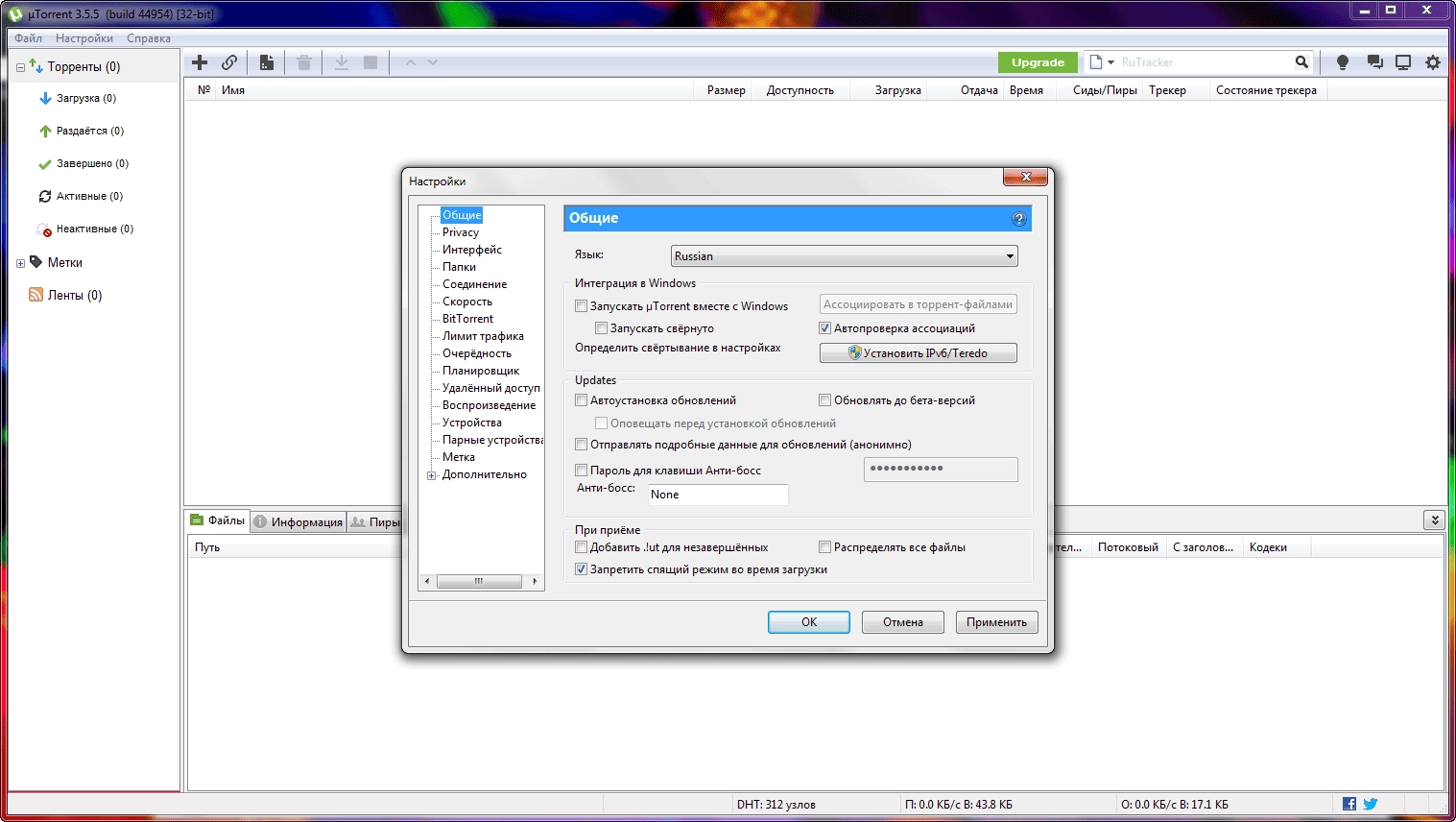The image size is (1456, 822).
Task: Toggle Распределять все файлы checkbox
Action: [824, 547]
